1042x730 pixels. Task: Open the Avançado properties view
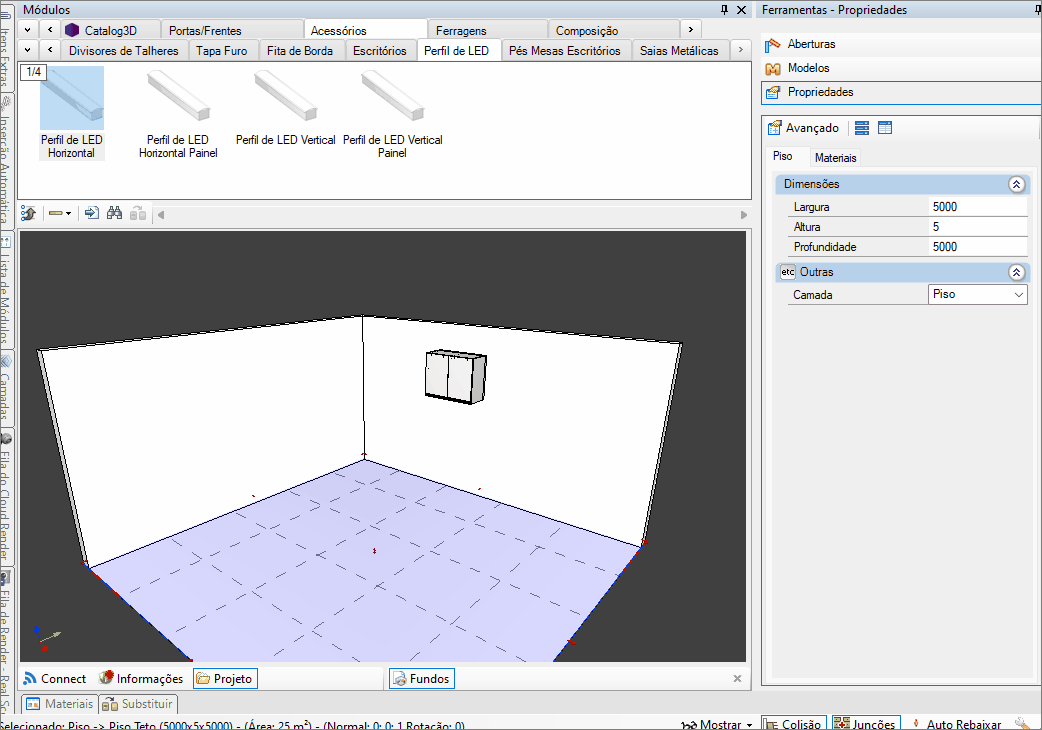click(803, 128)
